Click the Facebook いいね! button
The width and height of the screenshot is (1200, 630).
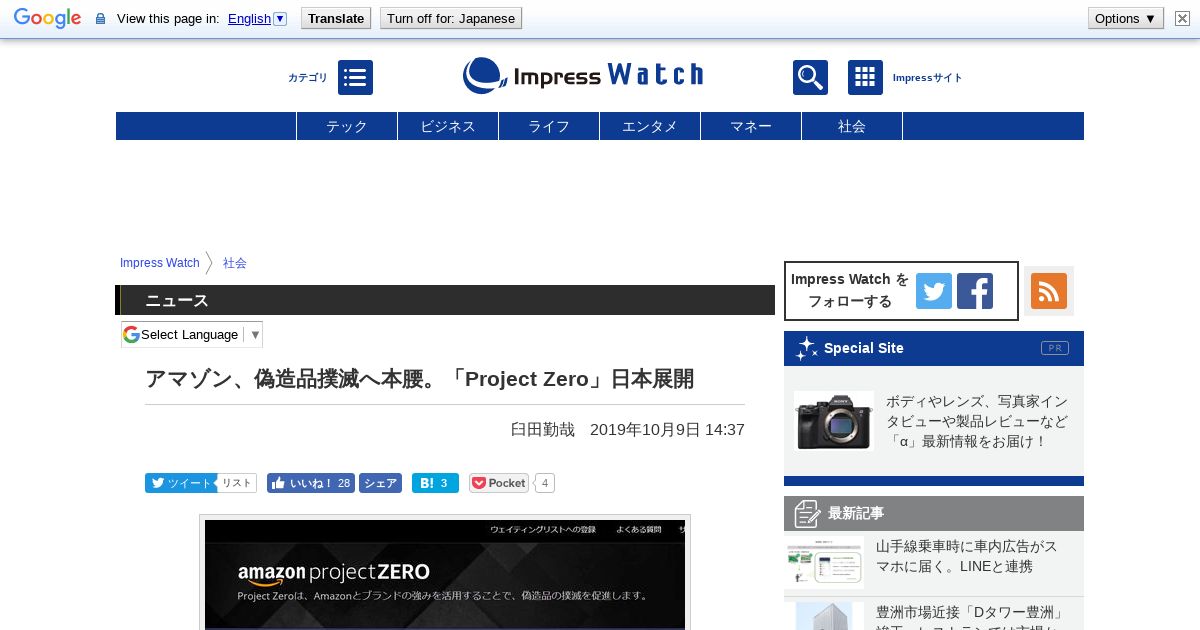[x=311, y=483]
